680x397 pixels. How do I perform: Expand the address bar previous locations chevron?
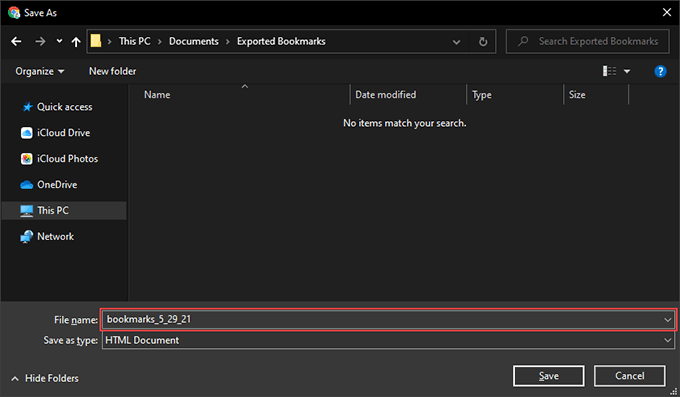(x=456, y=42)
